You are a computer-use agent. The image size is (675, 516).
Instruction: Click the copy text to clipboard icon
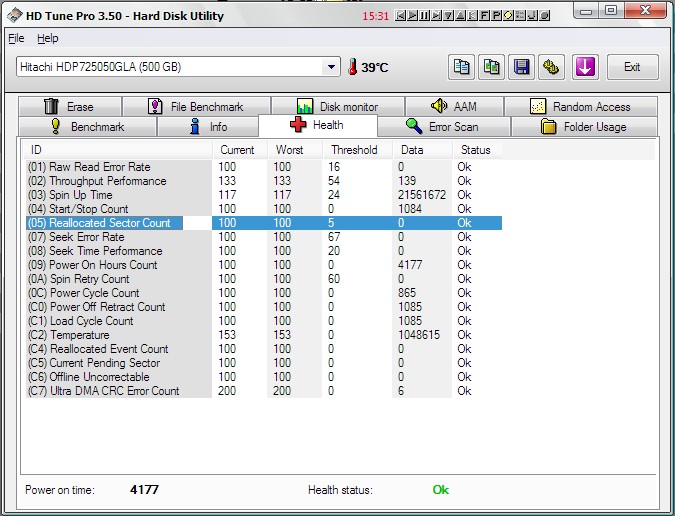click(461, 67)
